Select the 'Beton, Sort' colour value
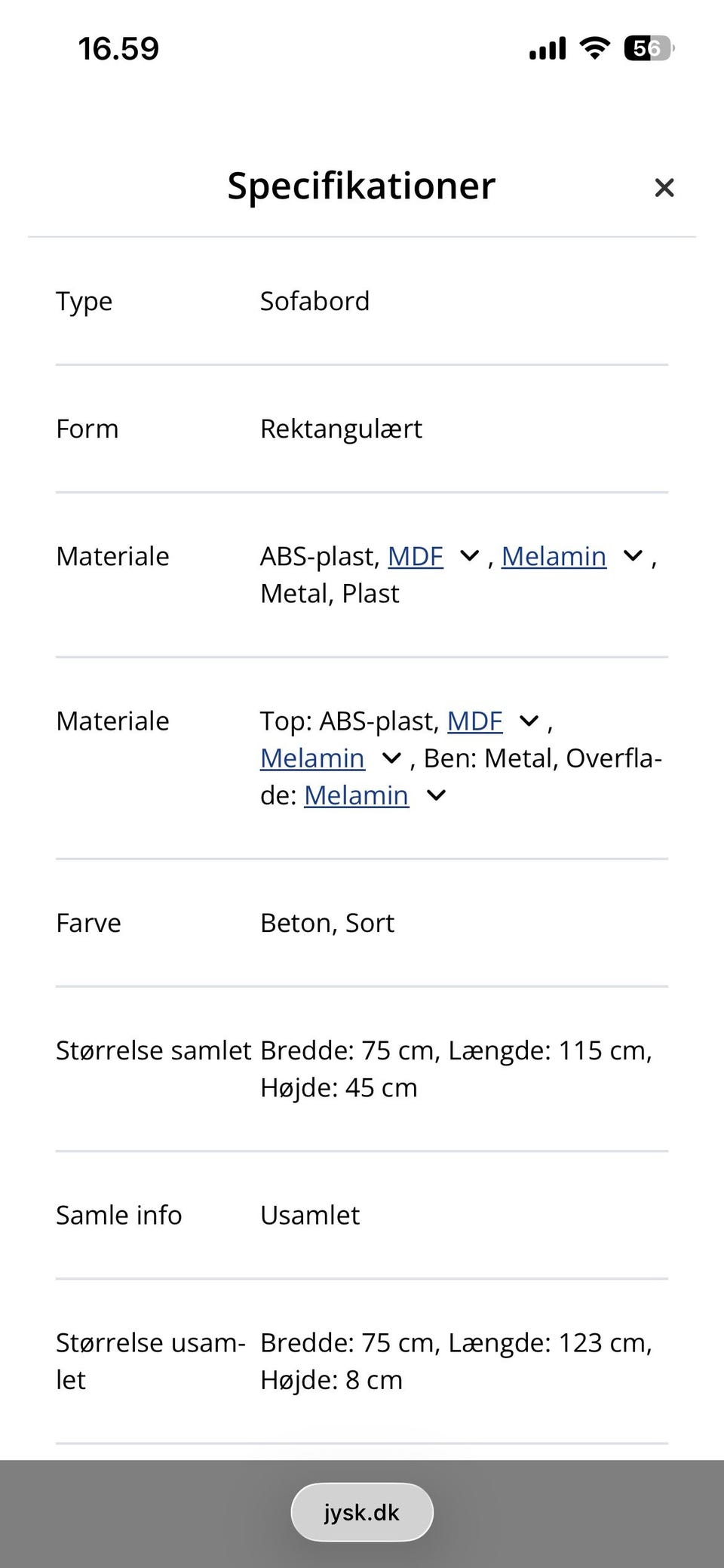This screenshot has width=724, height=1568. [x=327, y=924]
